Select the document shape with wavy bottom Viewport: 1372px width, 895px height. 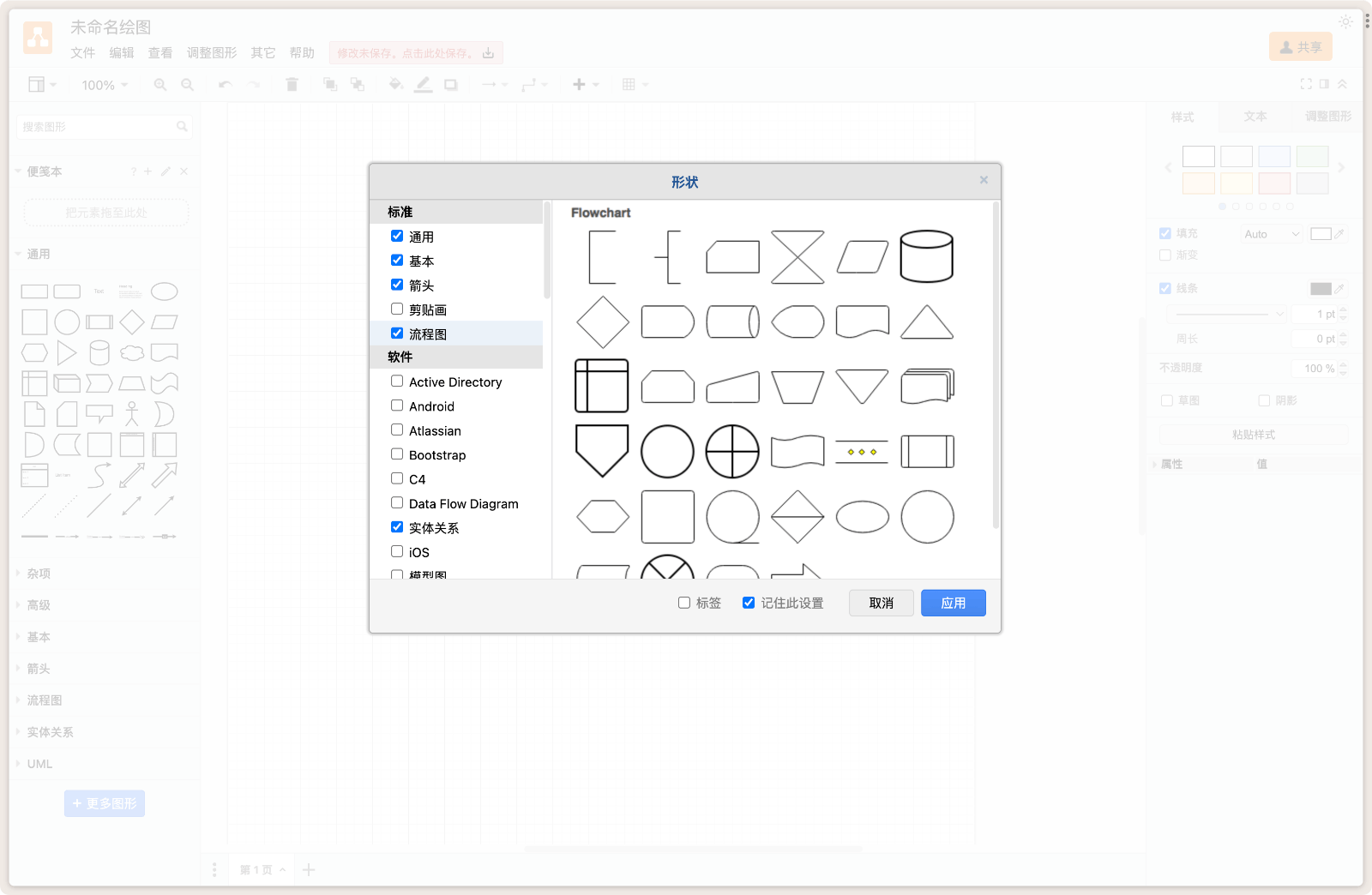863,322
